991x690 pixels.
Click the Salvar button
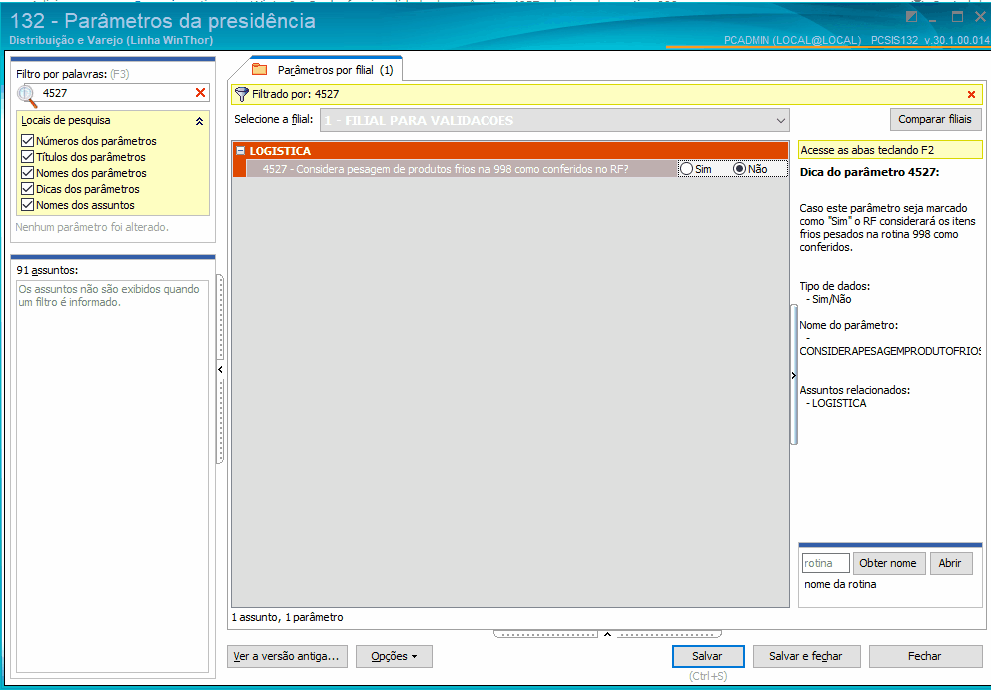pos(707,657)
